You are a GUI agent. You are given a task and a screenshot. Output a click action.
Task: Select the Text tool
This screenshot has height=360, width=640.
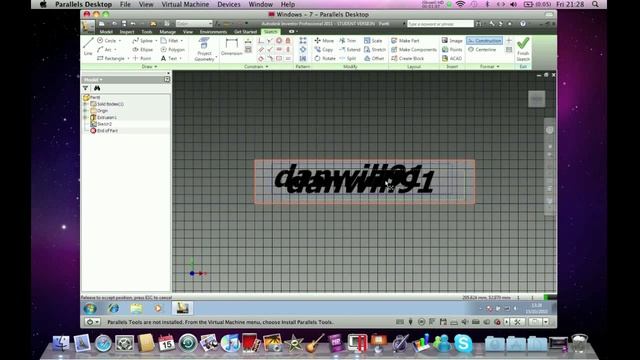[169, 58]
